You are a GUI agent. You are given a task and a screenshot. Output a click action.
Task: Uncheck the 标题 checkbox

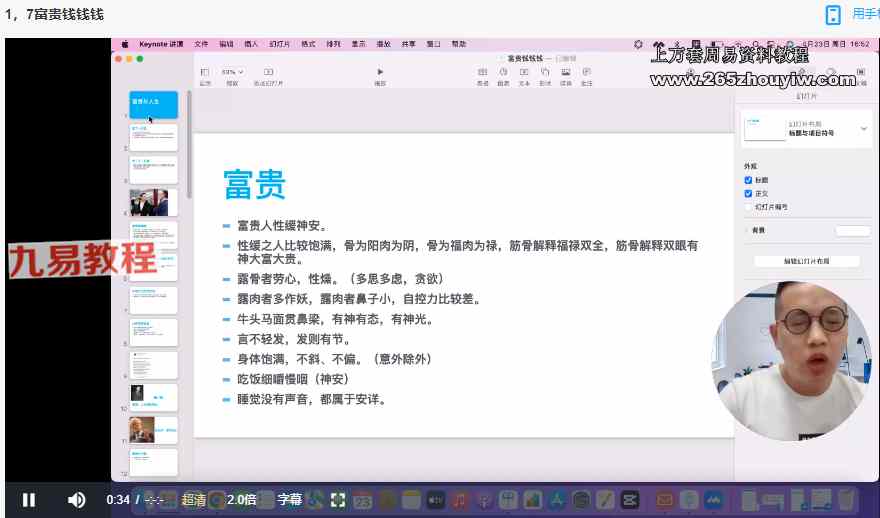(748, 180)
